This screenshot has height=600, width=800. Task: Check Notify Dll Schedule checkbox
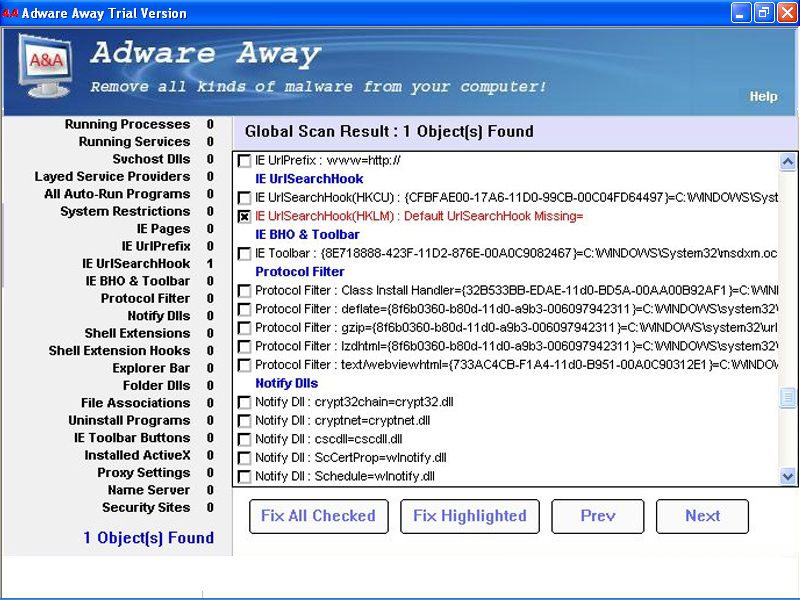(x=244, y=477)
